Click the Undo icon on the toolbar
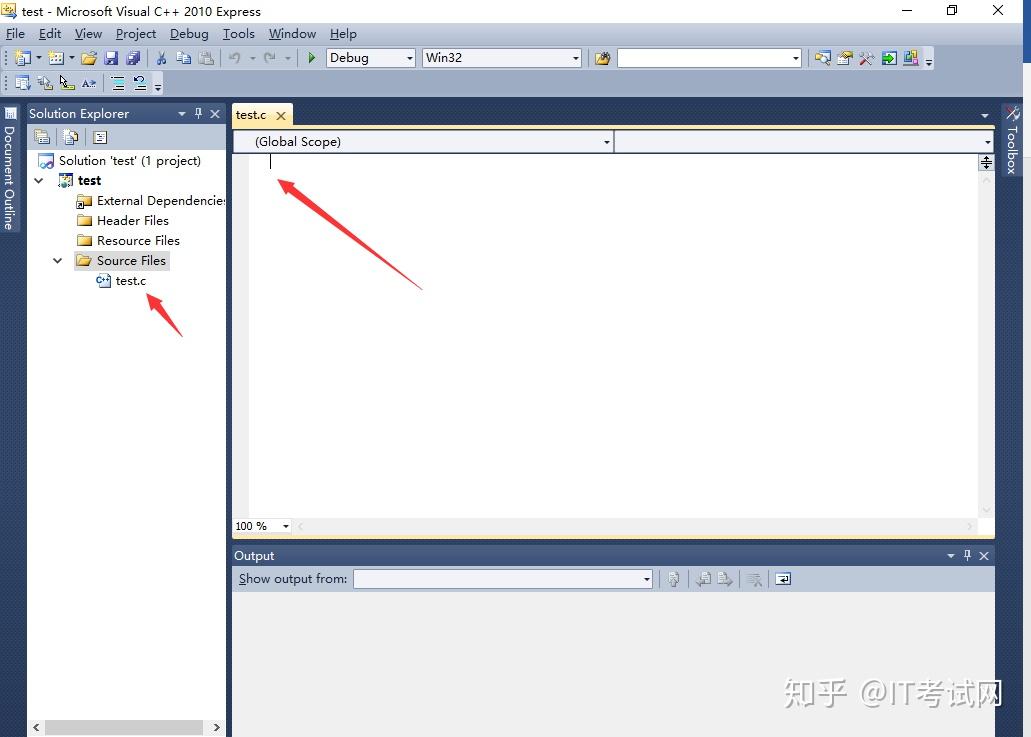This screenshot has width=1031, height=737. pyautogui.click(x=234, y=57)
